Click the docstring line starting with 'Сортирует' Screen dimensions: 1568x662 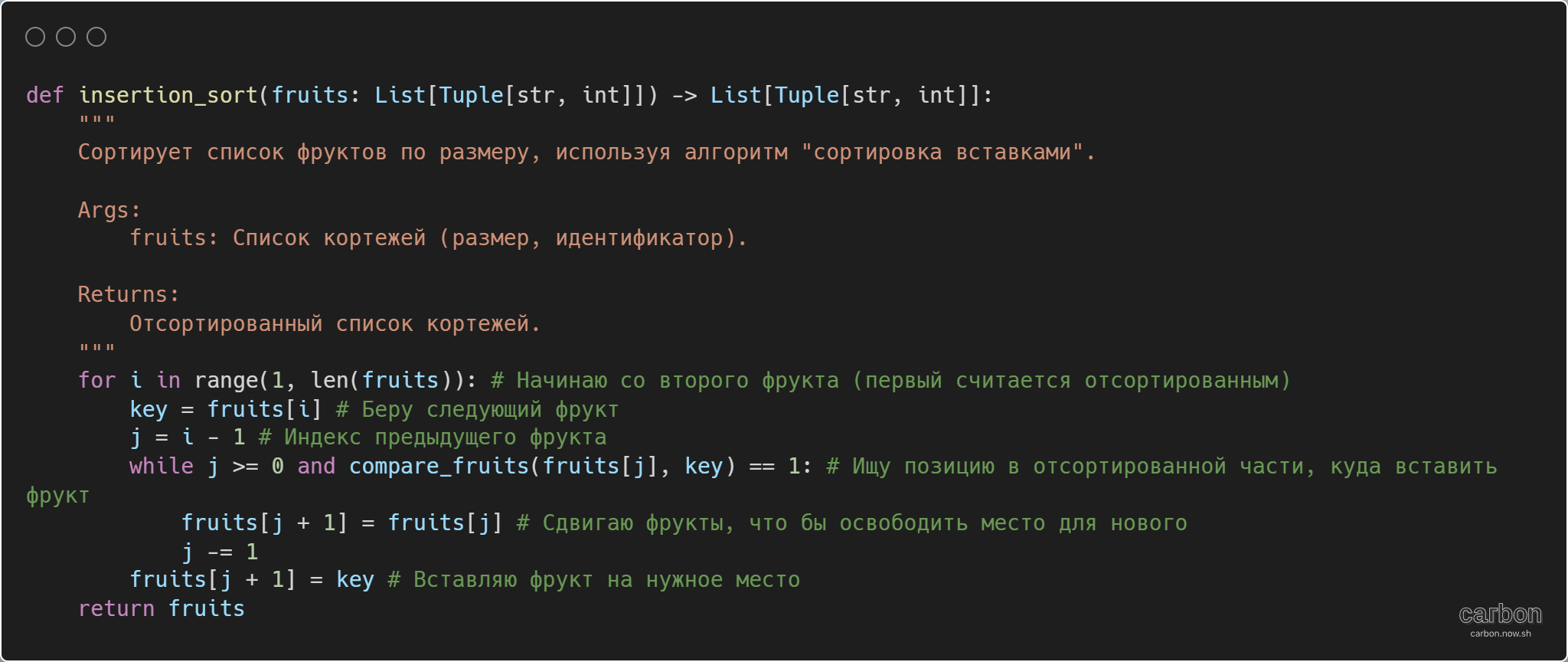coord(586,152)
